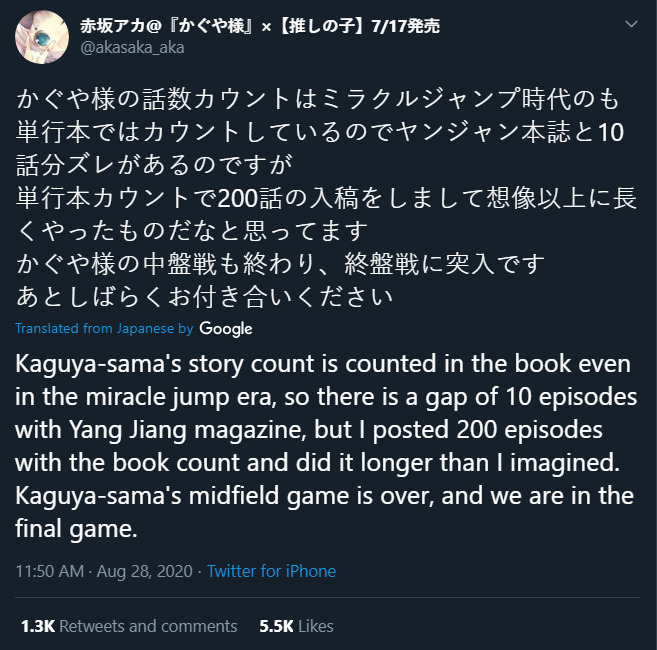
Task: Click the 1.3K retweet count
Action: pos(38,626)
